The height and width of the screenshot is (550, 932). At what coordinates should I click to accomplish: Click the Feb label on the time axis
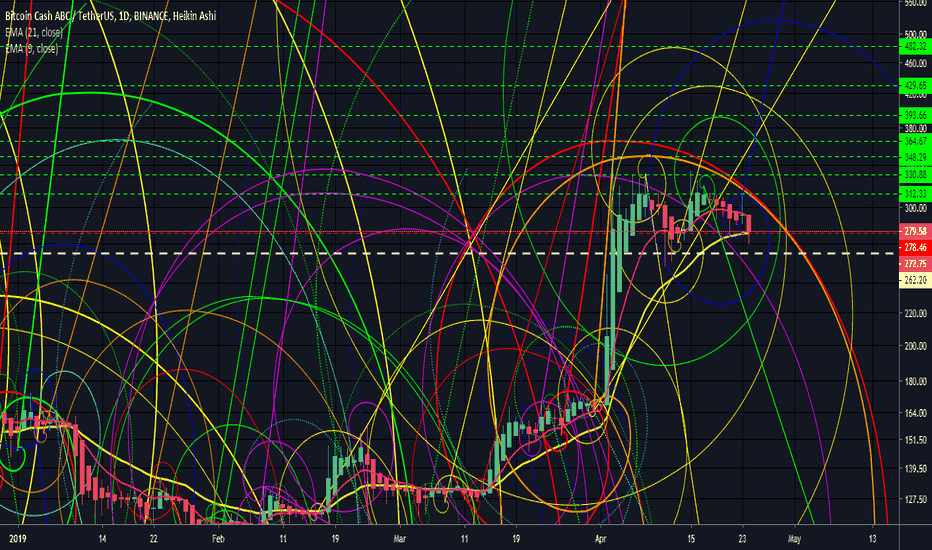tap(218, 539)
